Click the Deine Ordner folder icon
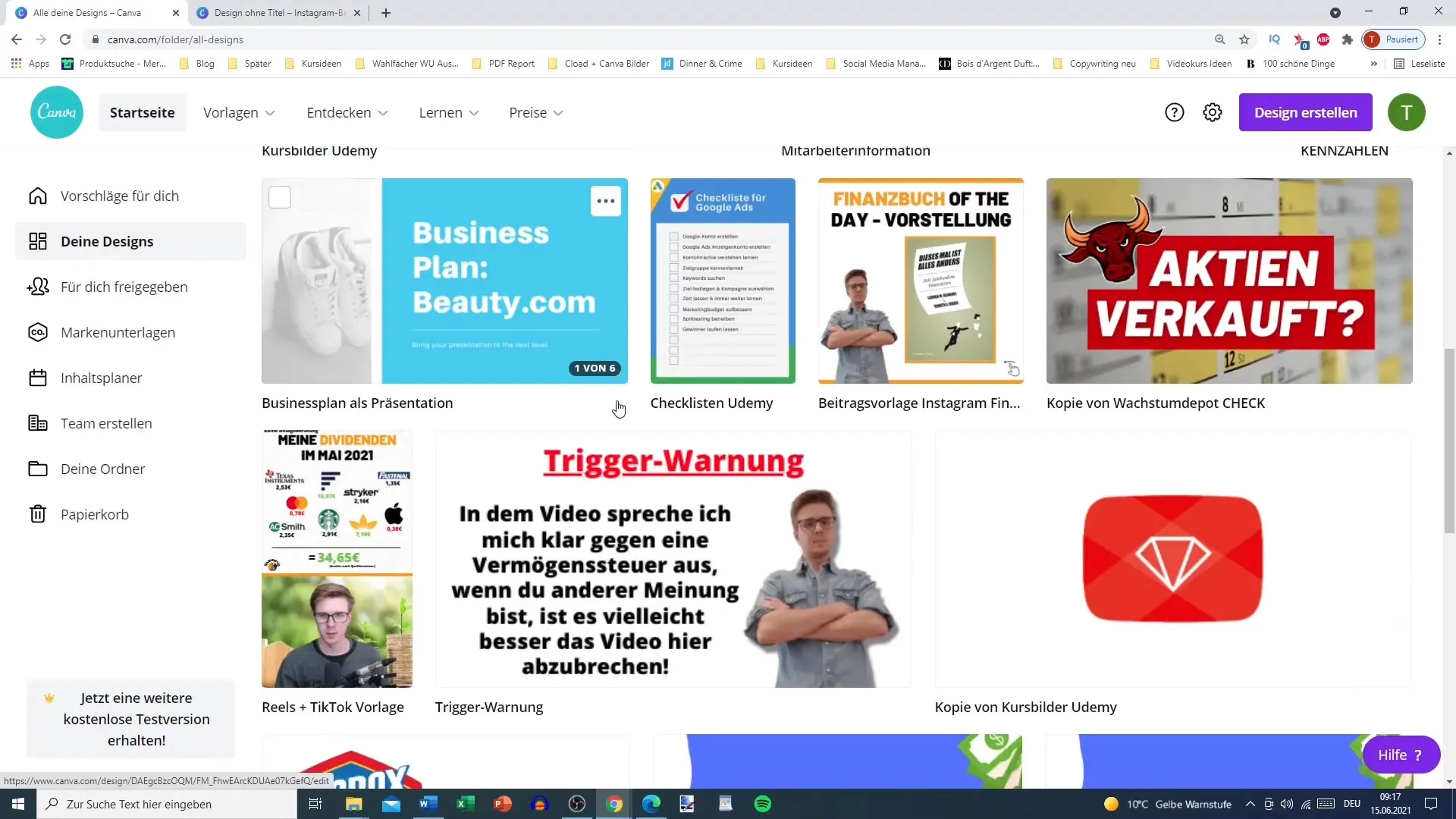 38,469
